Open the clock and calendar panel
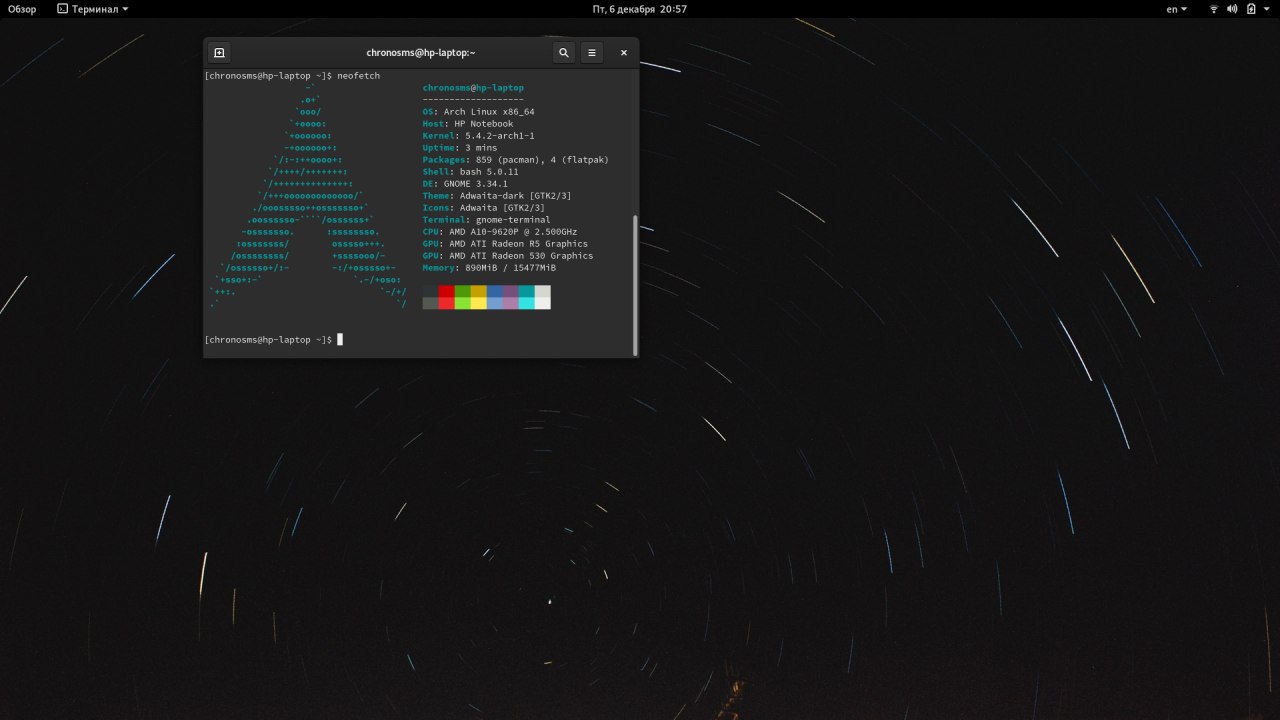Screen dimensions: 1280x720 [x=639, y=9]
